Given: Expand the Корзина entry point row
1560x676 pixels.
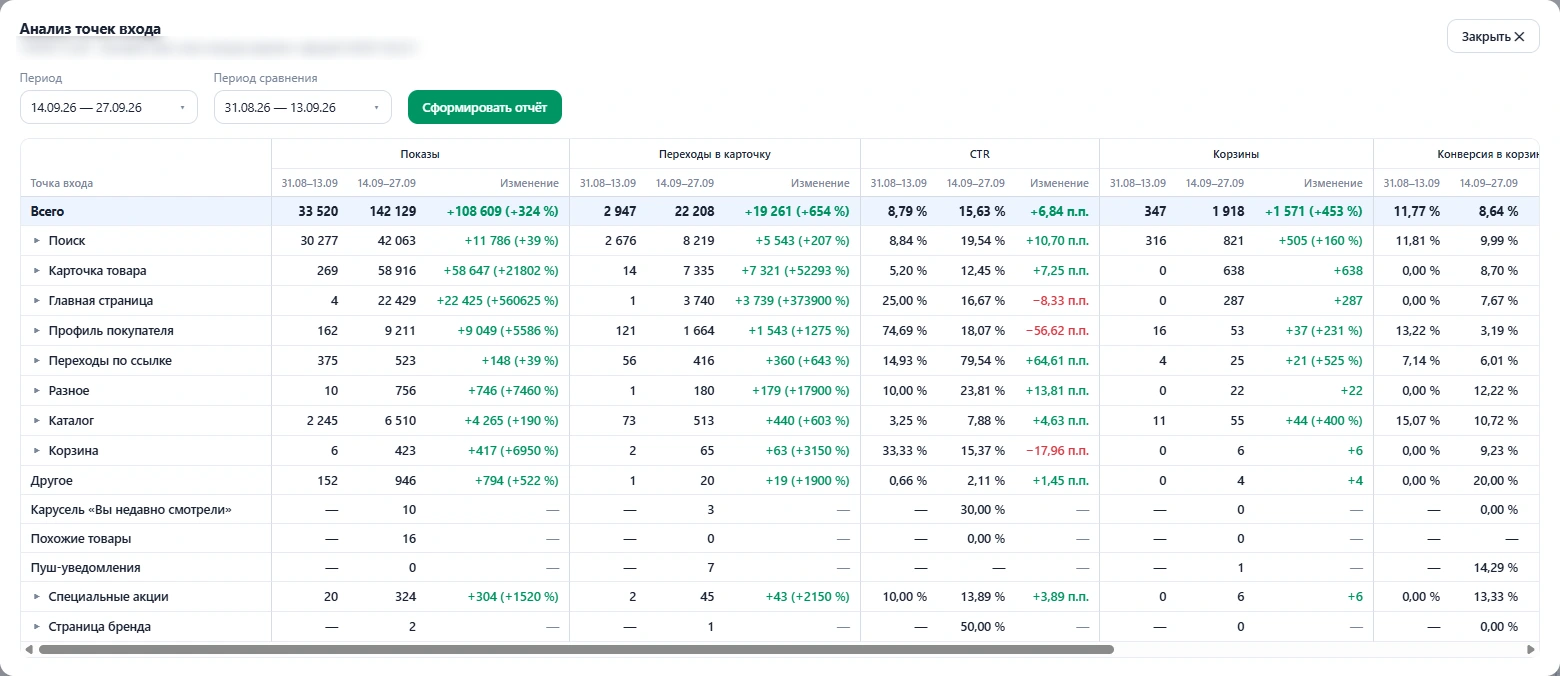Looking at the screenshot, I should coord(37,451).
